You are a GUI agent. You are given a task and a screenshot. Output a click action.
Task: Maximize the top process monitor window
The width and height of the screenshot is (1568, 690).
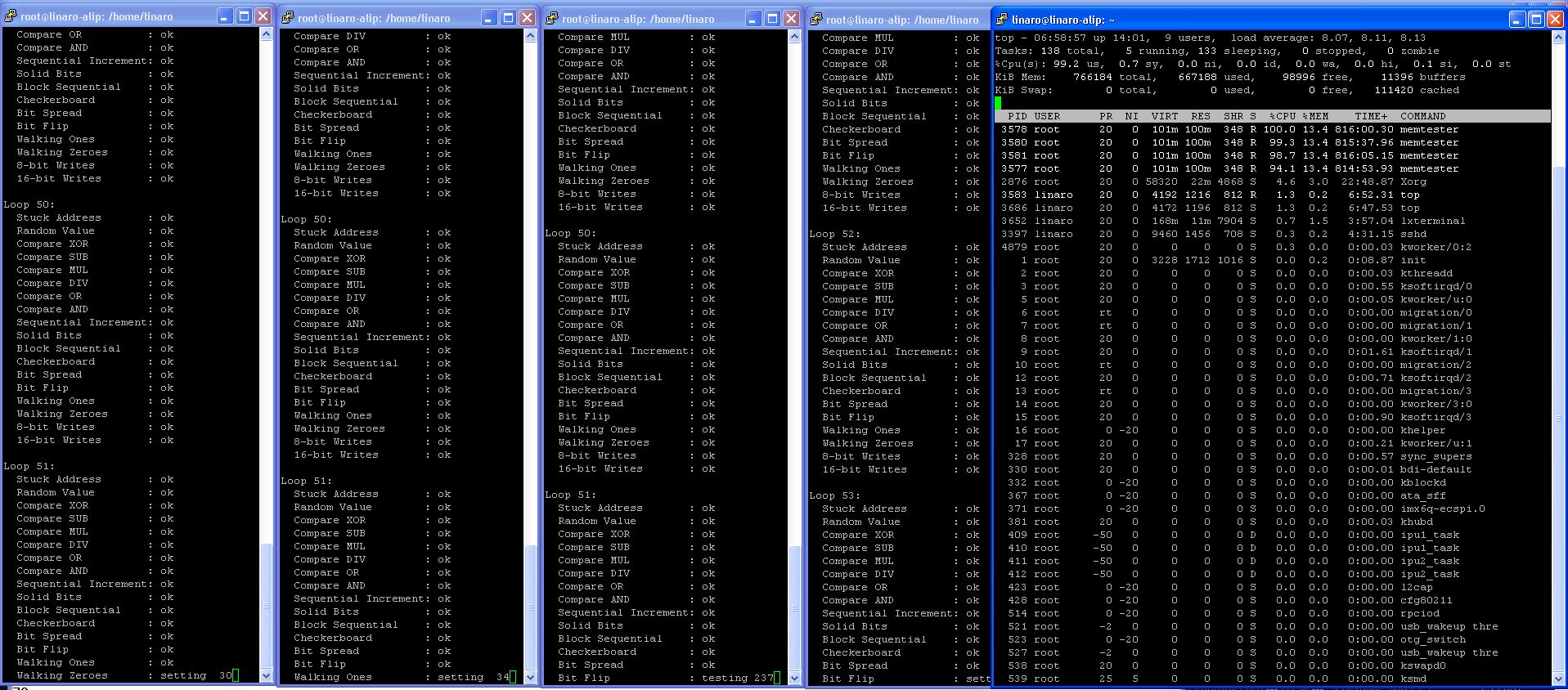[1536, 19]
